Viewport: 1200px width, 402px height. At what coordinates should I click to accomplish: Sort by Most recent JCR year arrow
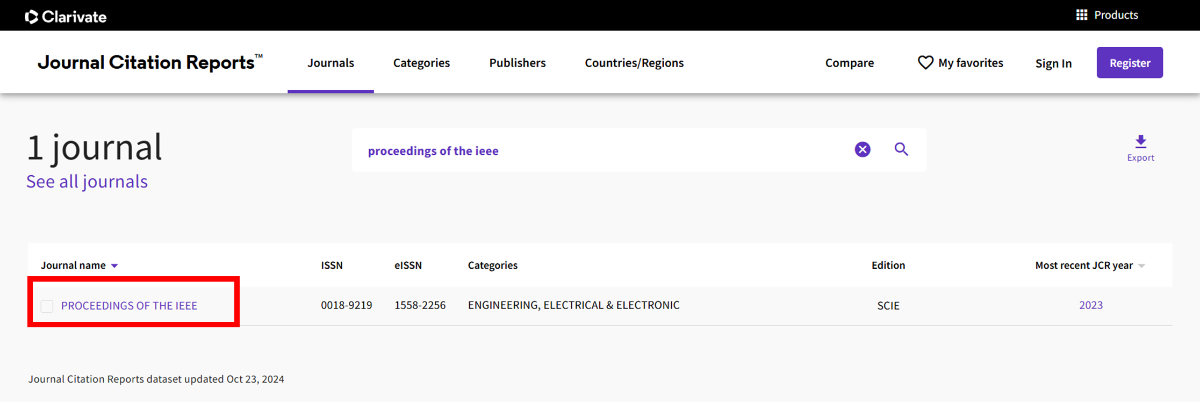1142,266
